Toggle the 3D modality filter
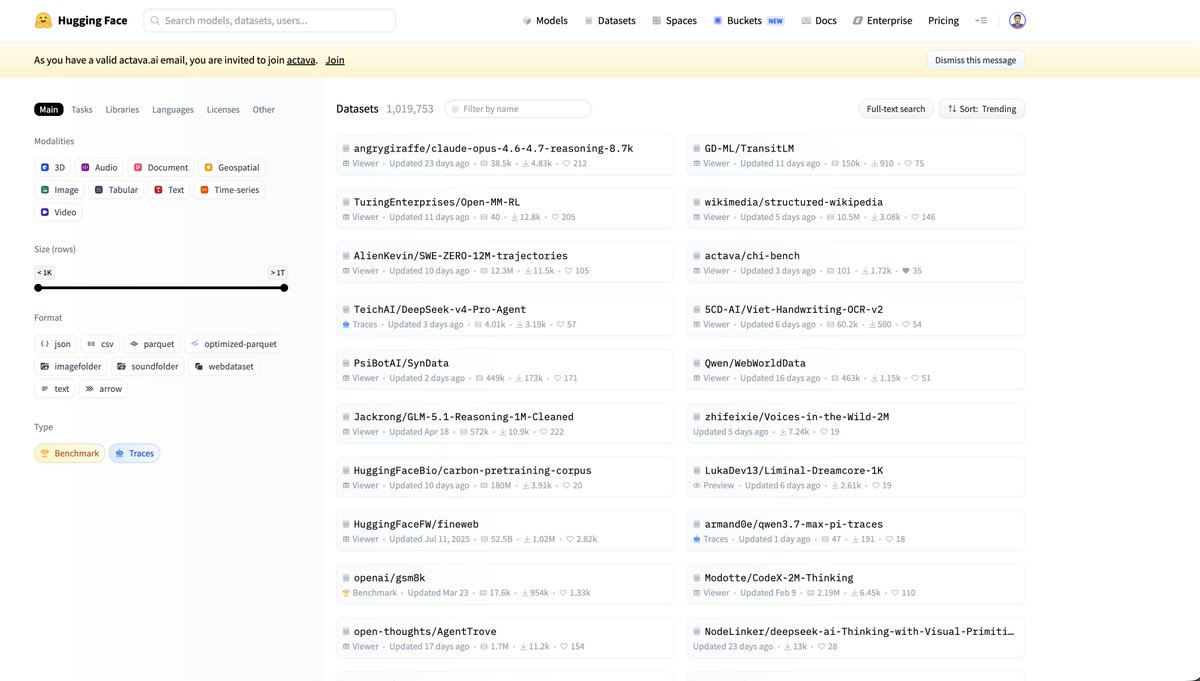Viewport: 1200px width, 681px height. click(x=52, y=167)
